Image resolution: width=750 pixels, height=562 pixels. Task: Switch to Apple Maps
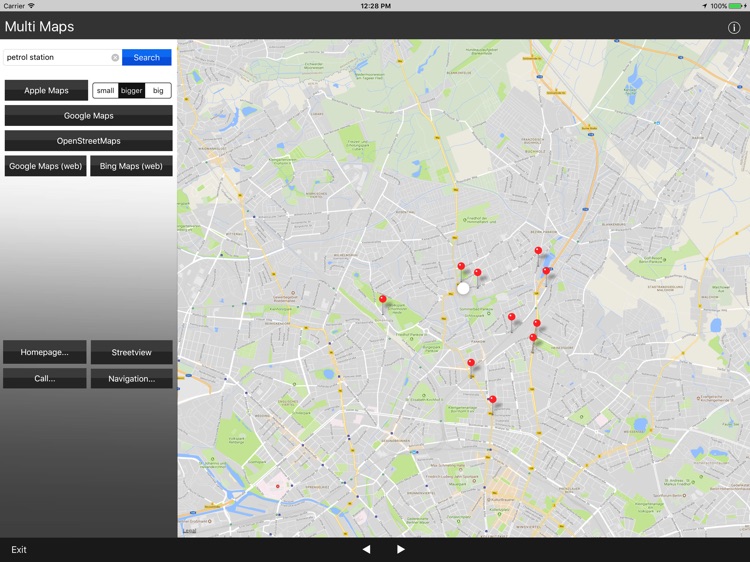tap(46, 90)
